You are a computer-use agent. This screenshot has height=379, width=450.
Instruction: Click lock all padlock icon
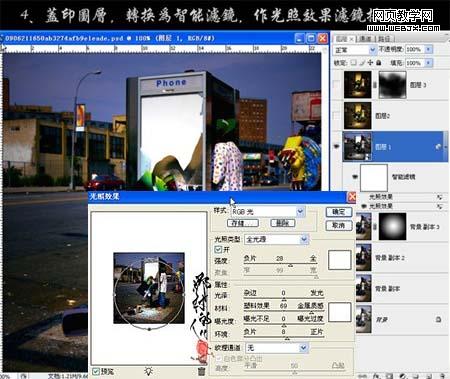pyautogui.click(x=379, y=62)
